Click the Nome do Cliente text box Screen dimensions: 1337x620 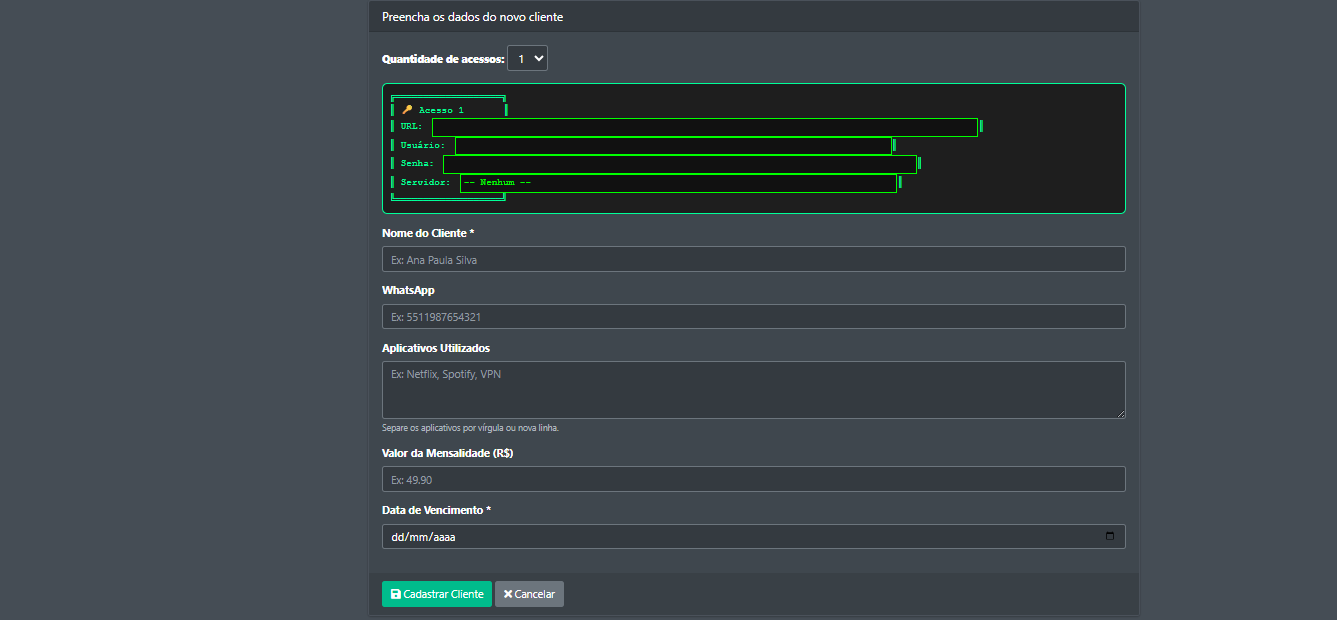tap(753, 259)
